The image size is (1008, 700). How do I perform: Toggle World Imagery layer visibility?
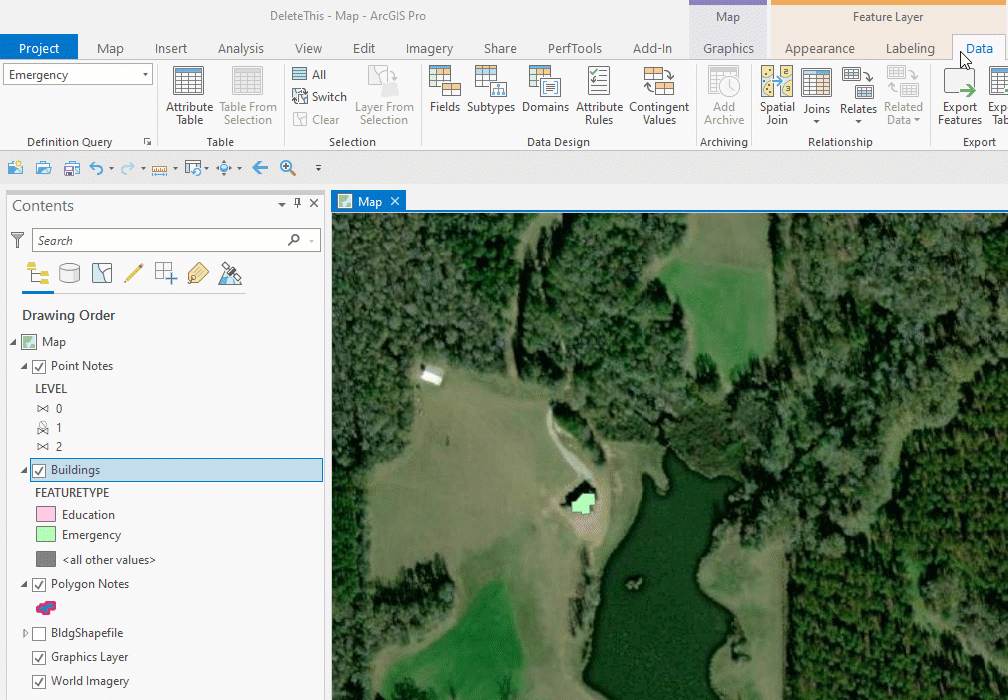tap(39, 681)
